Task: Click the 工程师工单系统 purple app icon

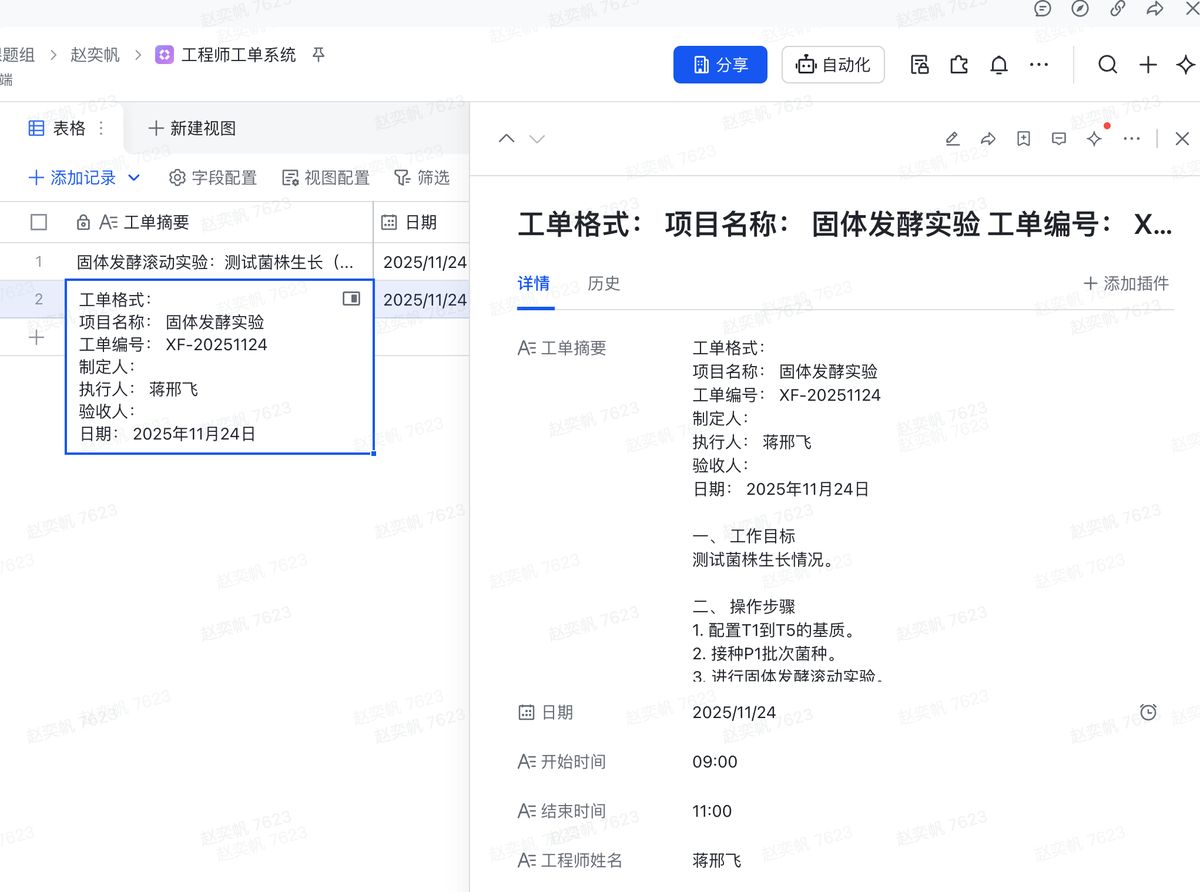Action: [x=165, y=55]
